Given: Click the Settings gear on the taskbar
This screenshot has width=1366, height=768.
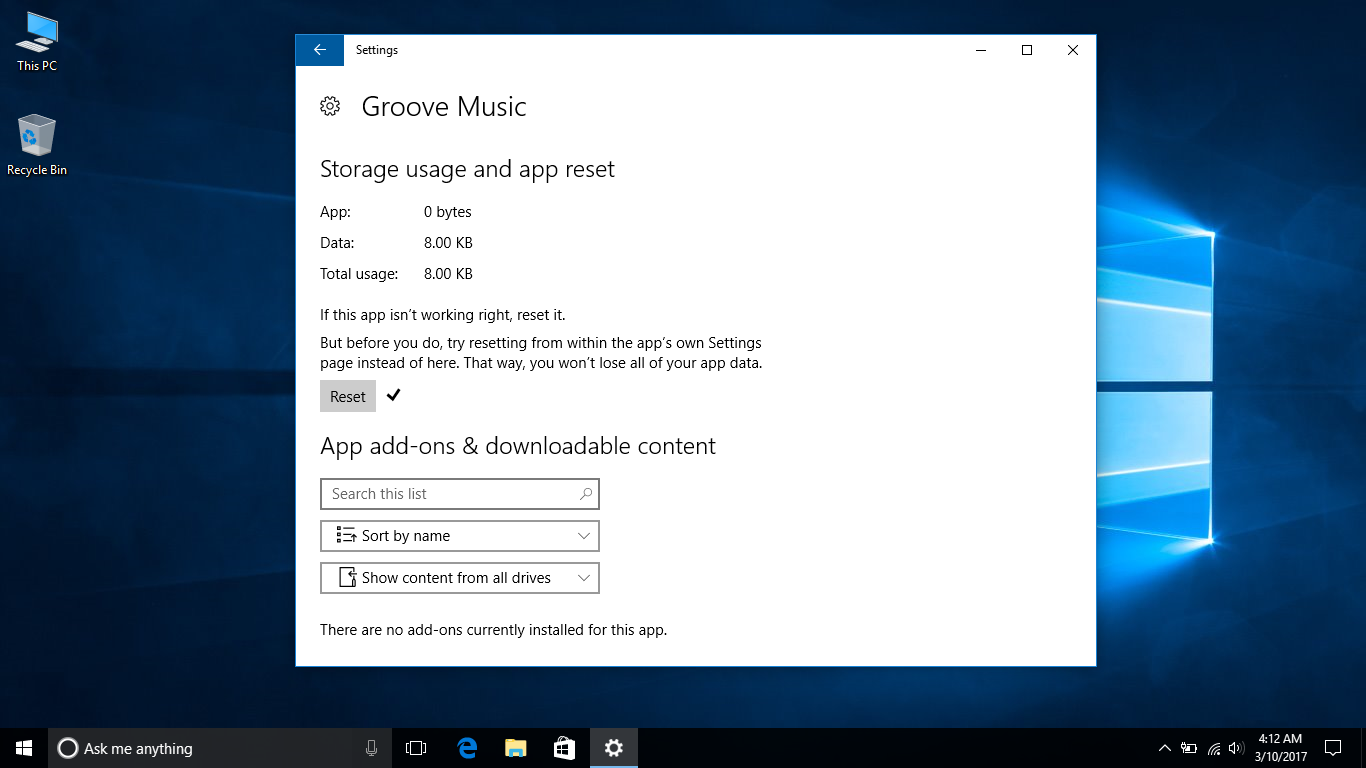Looking at the screenshot, I should [613, 748].
